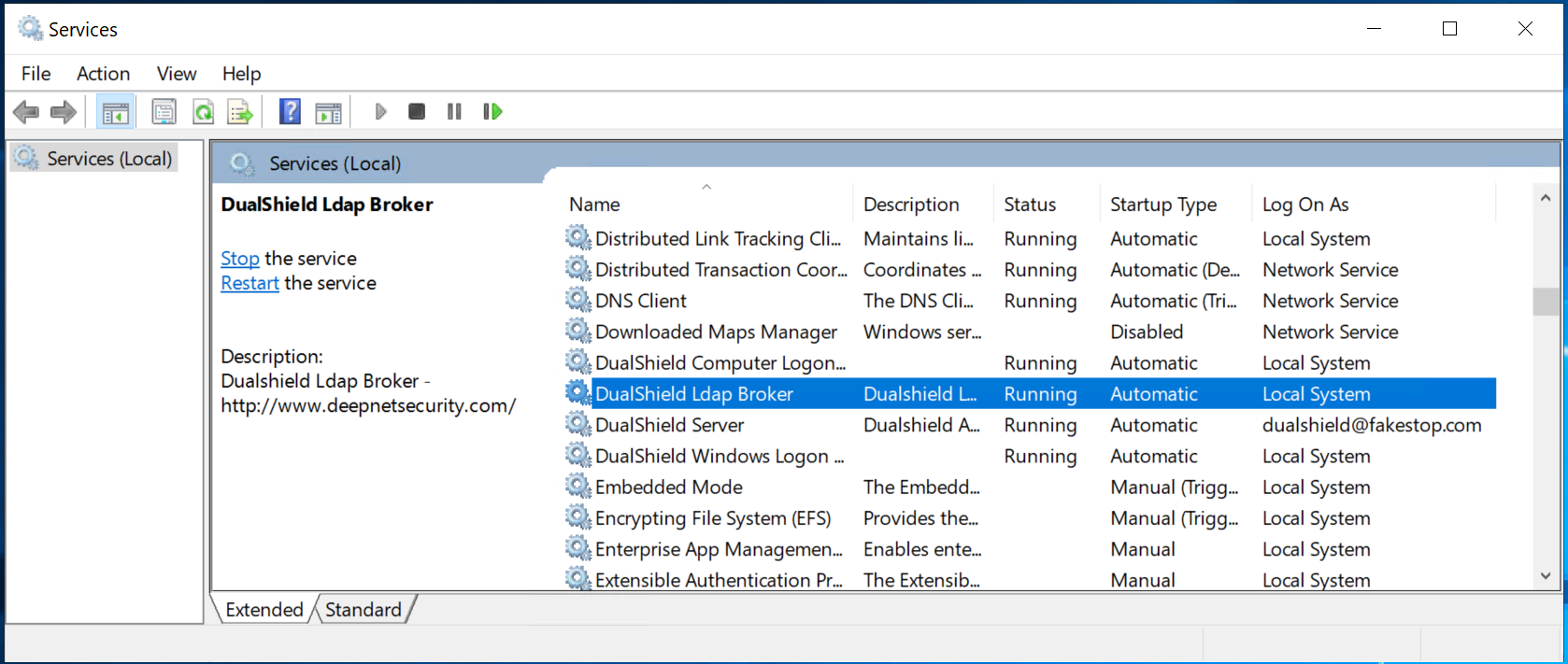Click the Restart Service toolbar icon
This screenshot has height=664, width=1568.
pos(492,112)
